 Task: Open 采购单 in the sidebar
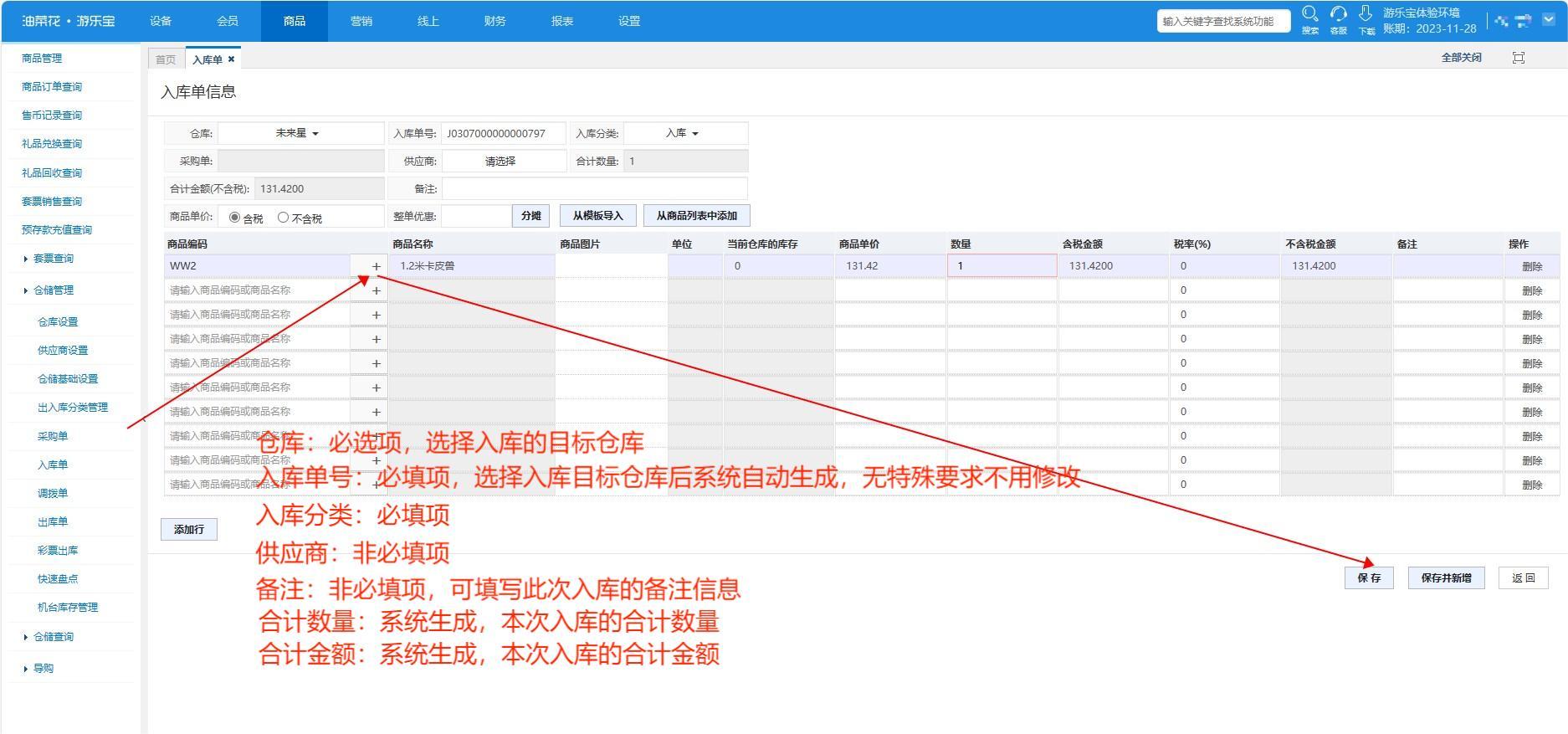tap(53, 437)
